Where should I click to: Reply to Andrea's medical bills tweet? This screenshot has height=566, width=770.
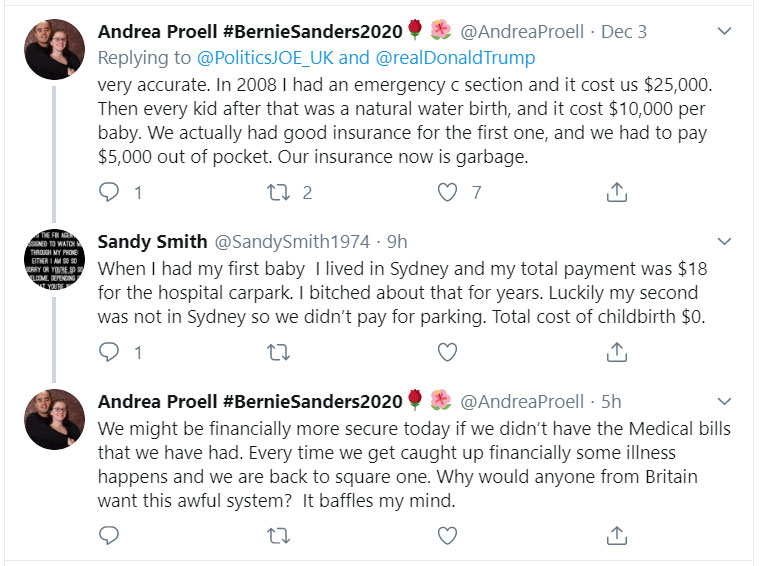point(109,537)
